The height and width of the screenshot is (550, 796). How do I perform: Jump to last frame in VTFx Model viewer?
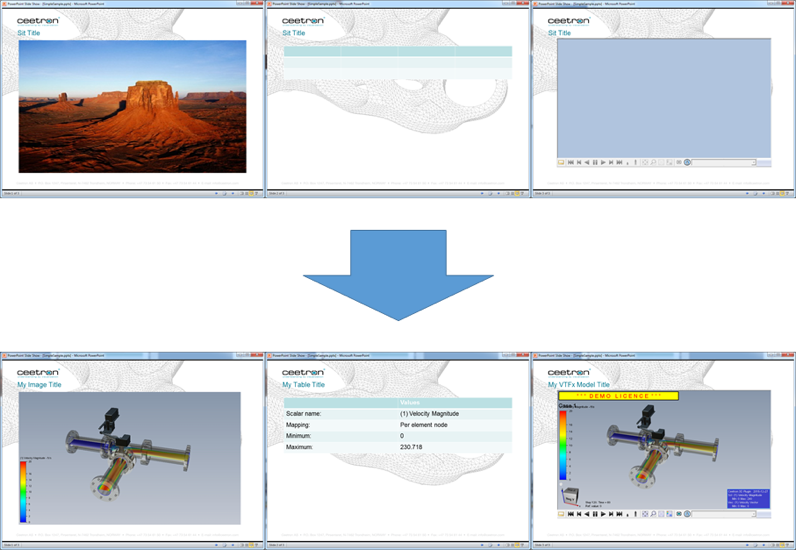pyautogui.click(x=619, y=514)
